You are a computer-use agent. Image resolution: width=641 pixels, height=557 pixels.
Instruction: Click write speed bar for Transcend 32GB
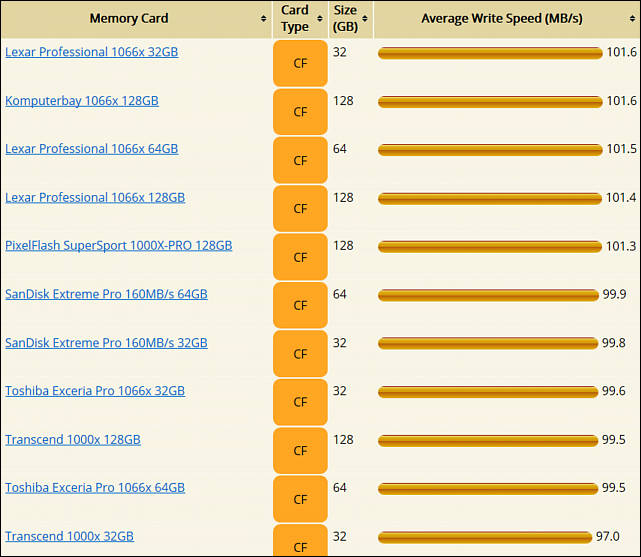click(485, 537)
